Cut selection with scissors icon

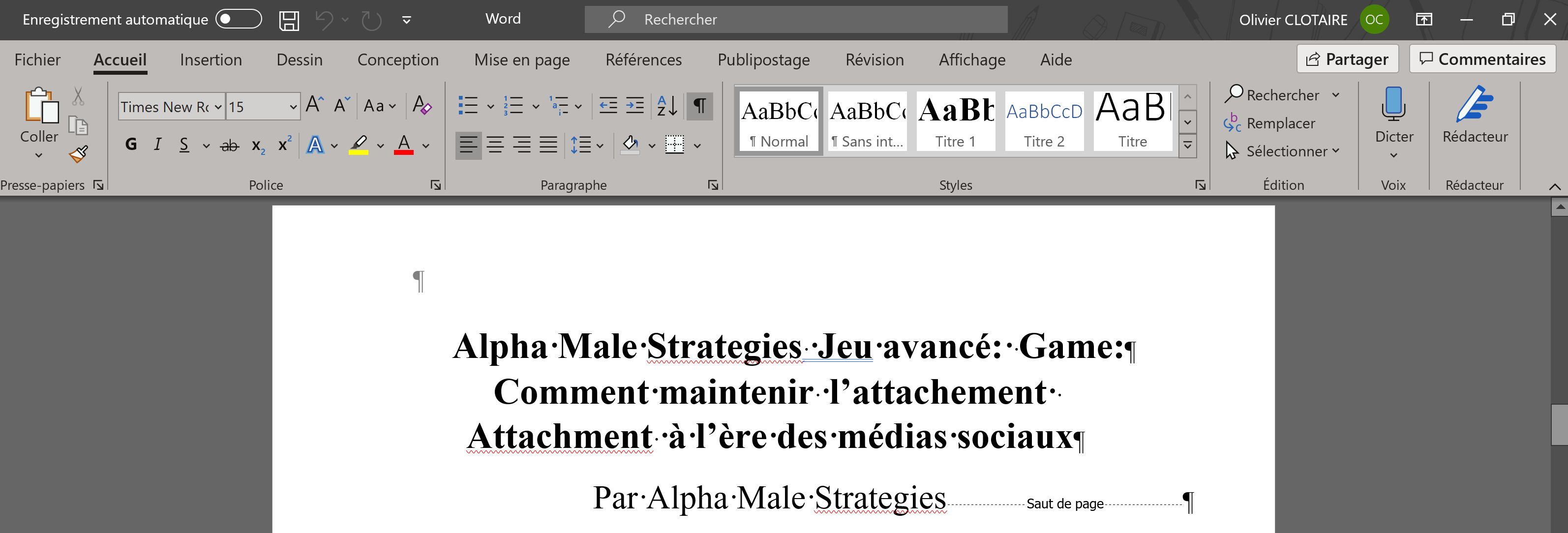click(x=78, y=95)
